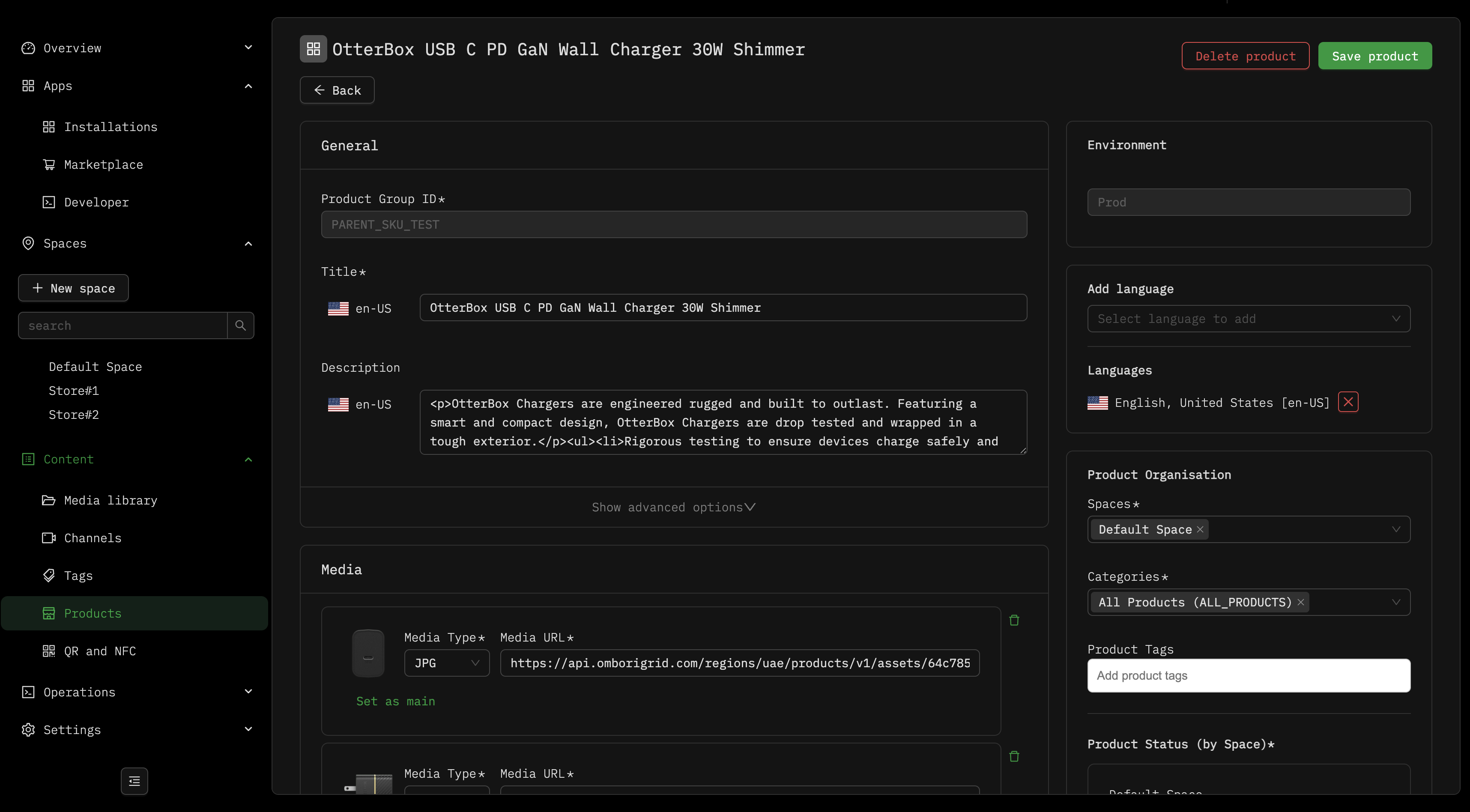Go to Media library

(111, 500)
